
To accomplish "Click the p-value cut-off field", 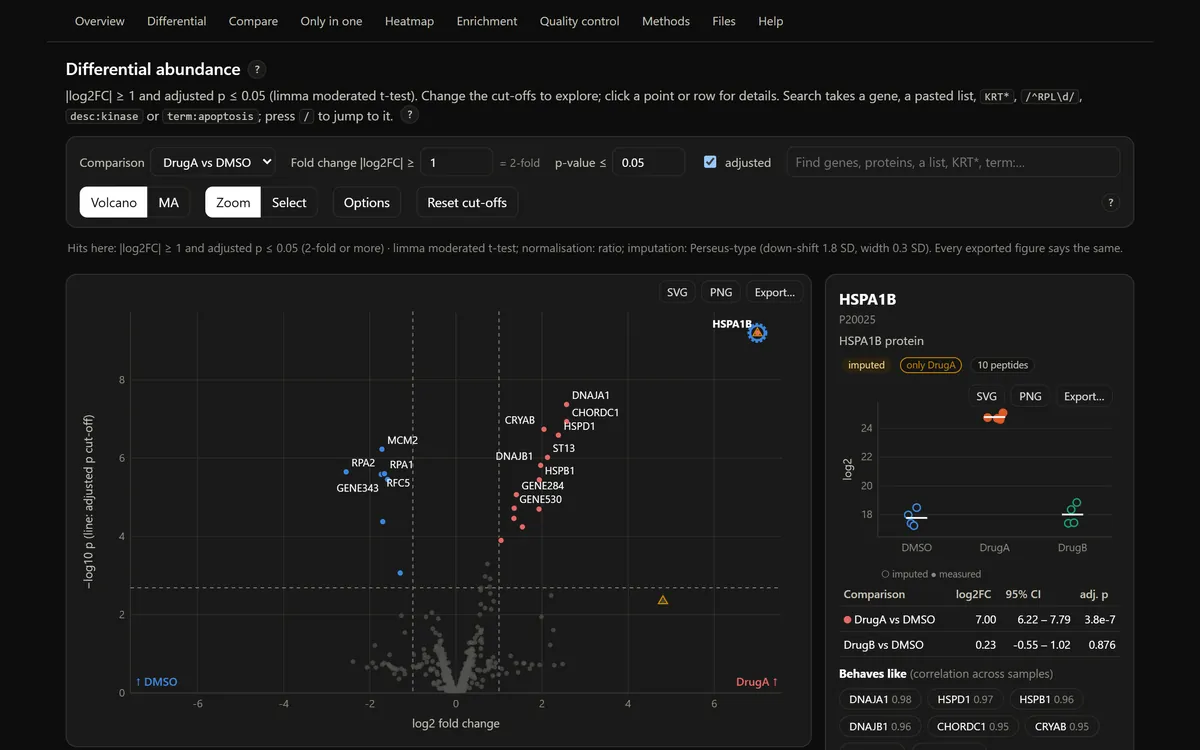I will click(649, 162).
